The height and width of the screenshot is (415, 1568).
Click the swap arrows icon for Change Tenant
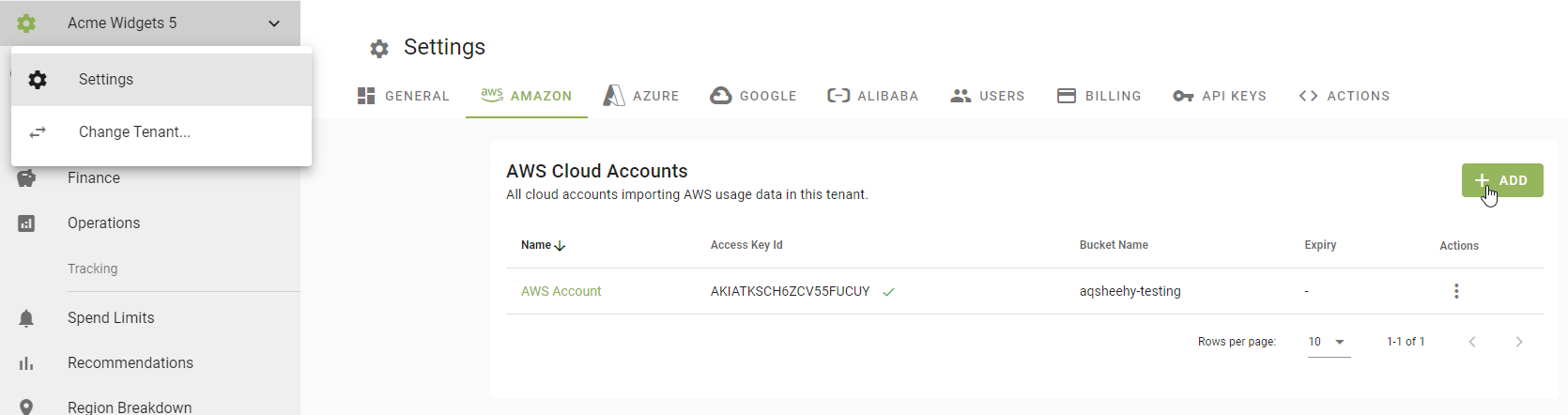[x=38, y=132]
